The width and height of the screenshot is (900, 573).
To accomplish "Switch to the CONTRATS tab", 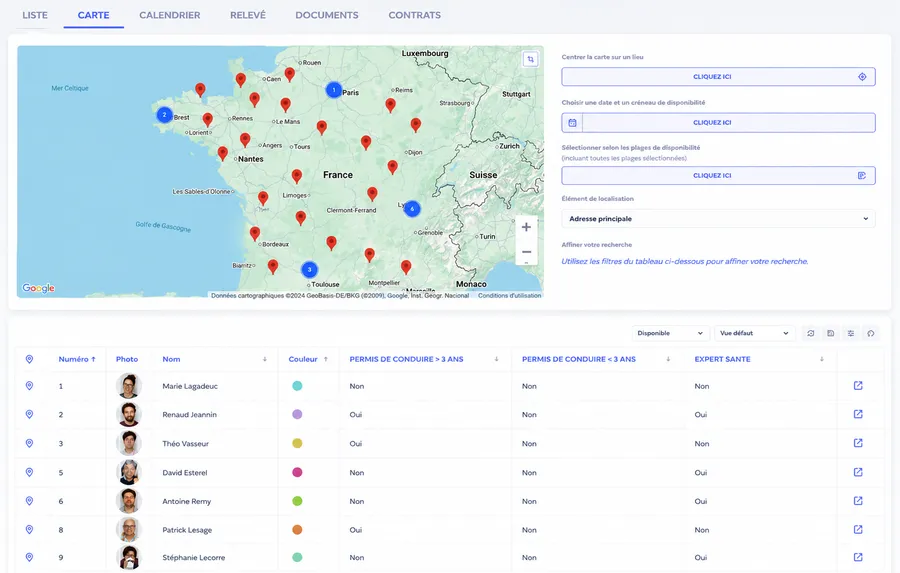I will click(x=414, y=16).
